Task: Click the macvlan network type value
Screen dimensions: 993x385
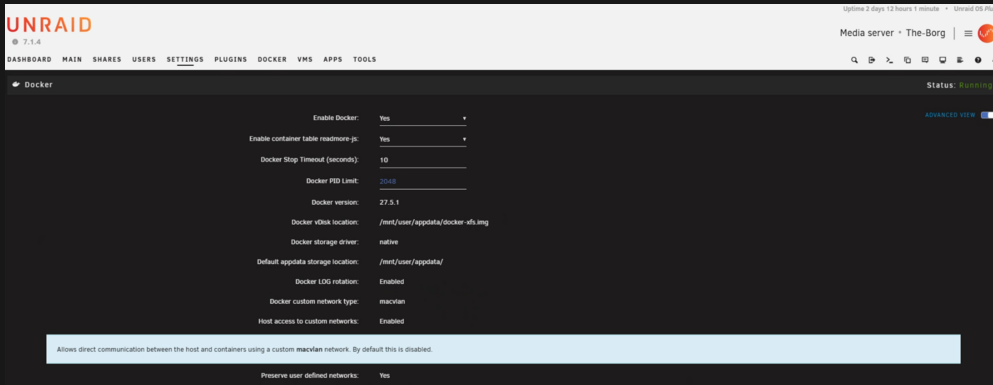Action: pos(392,301)
